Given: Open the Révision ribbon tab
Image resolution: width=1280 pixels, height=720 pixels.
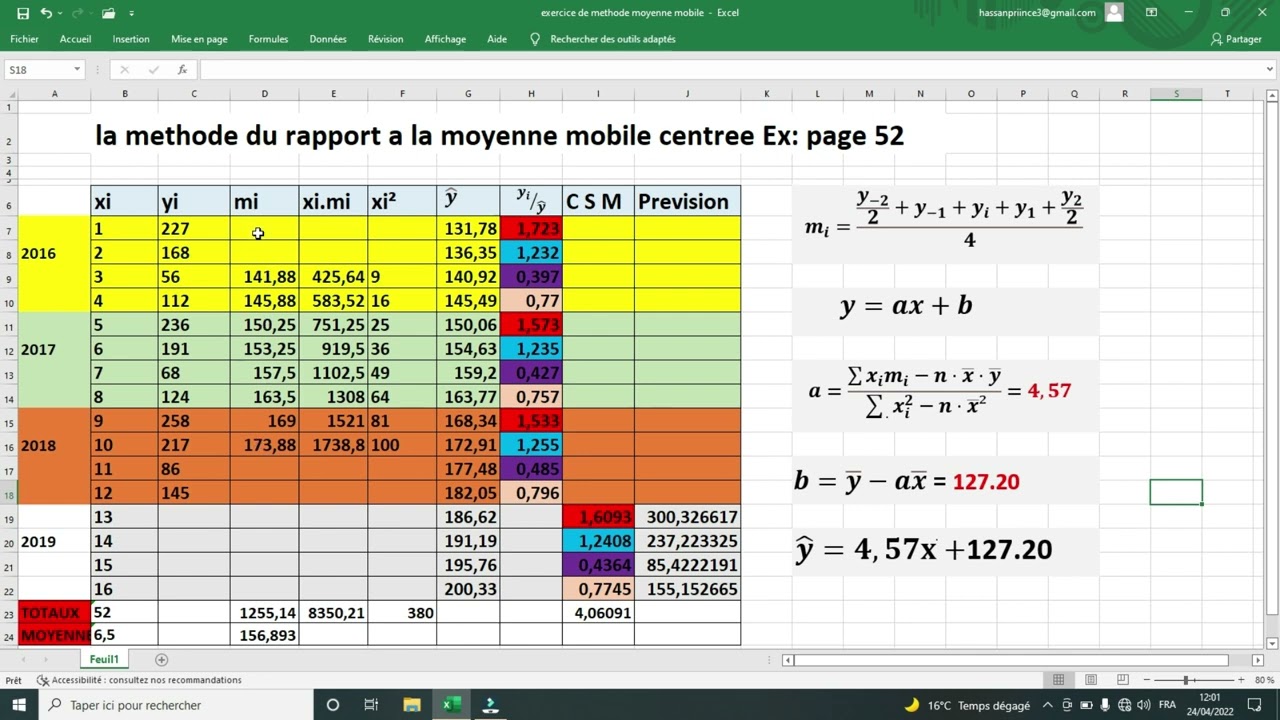Looking at the screenshot, I should click(385, 39).
